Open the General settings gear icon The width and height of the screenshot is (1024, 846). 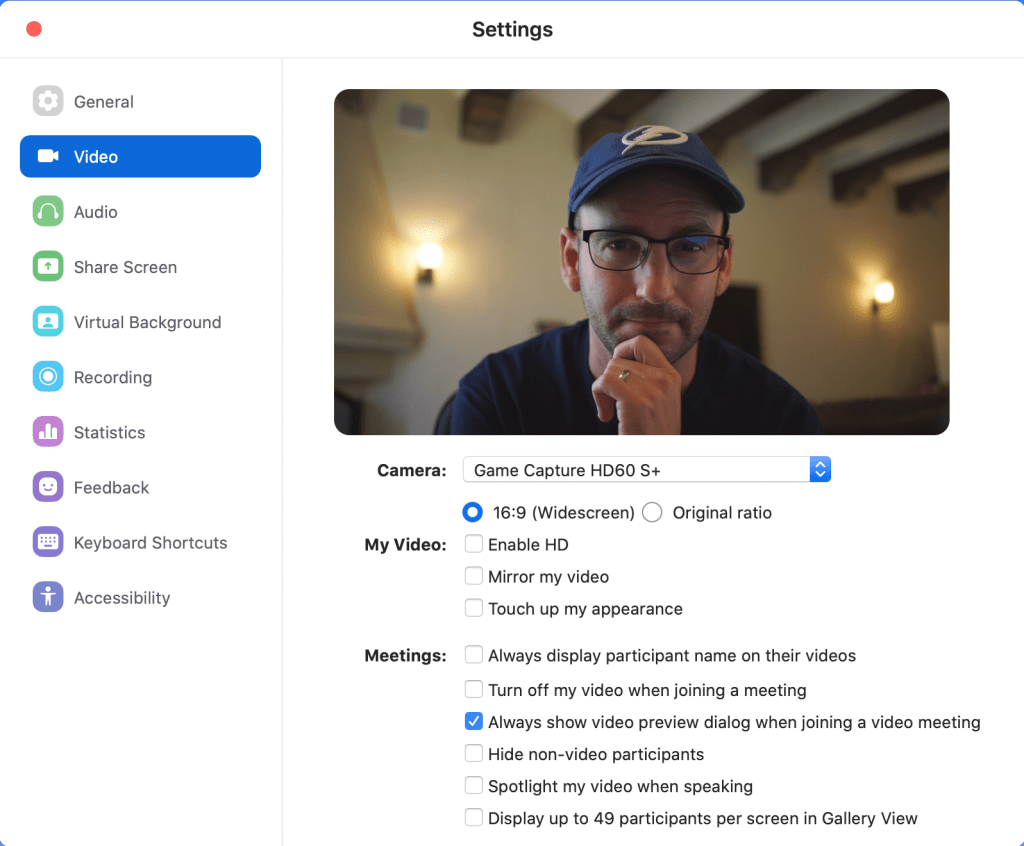click(x=48, y=101)
